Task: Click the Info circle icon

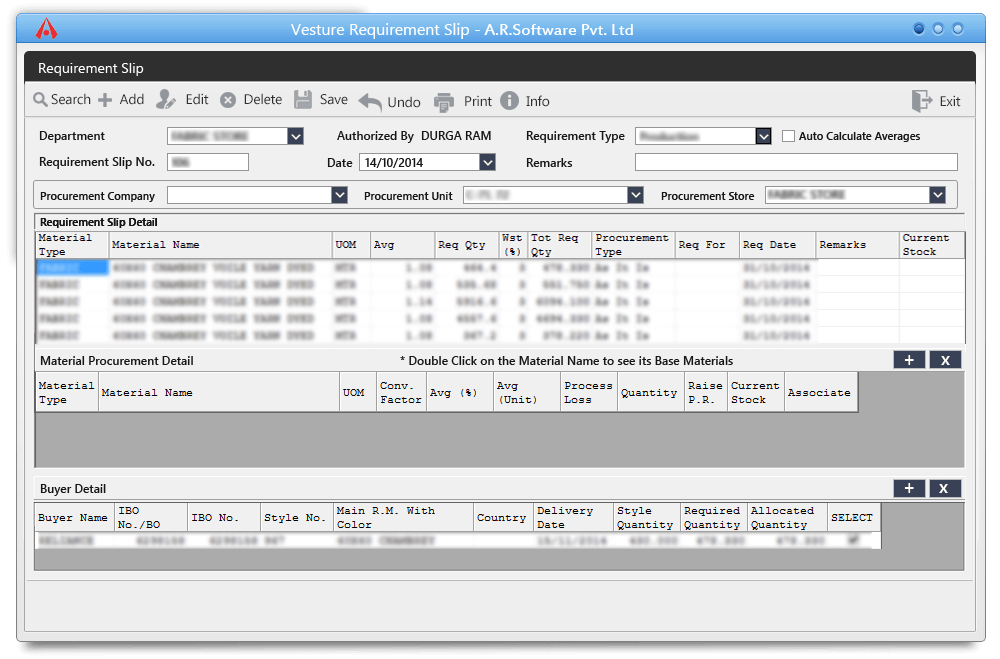Action: click(510, 100)
